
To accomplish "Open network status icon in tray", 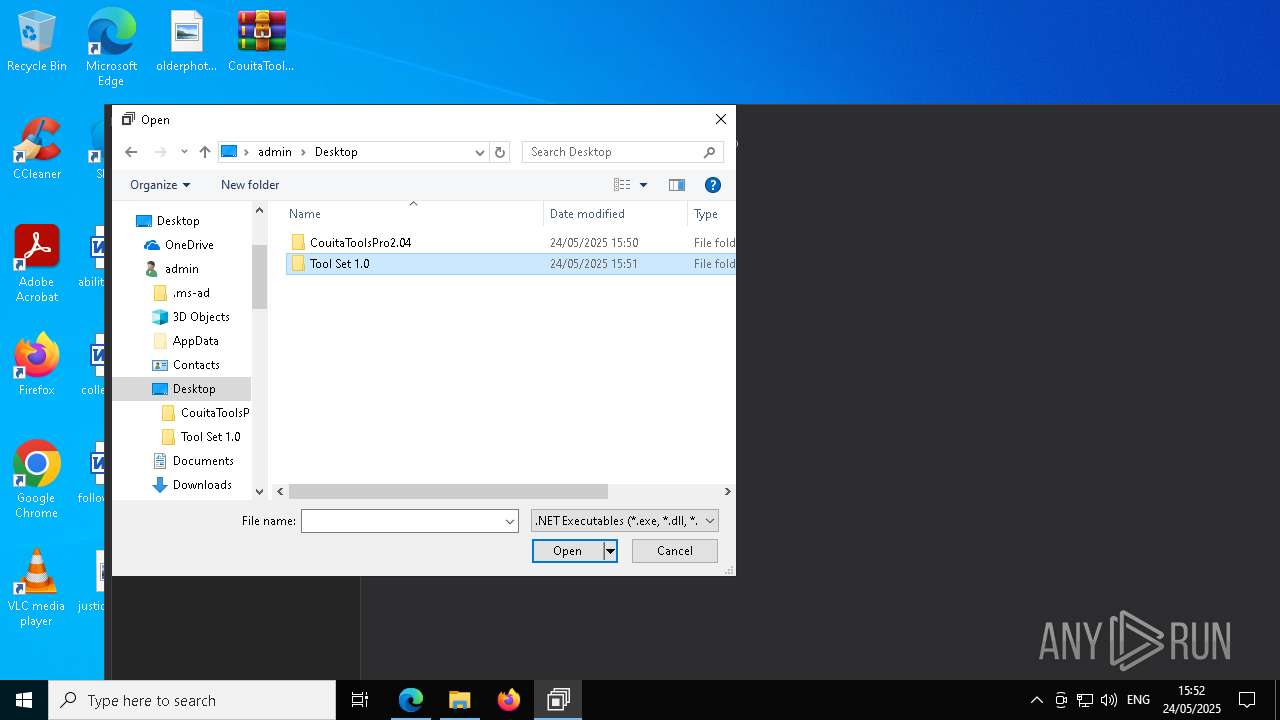I will pyautogui.click(x=1084, y=700).
